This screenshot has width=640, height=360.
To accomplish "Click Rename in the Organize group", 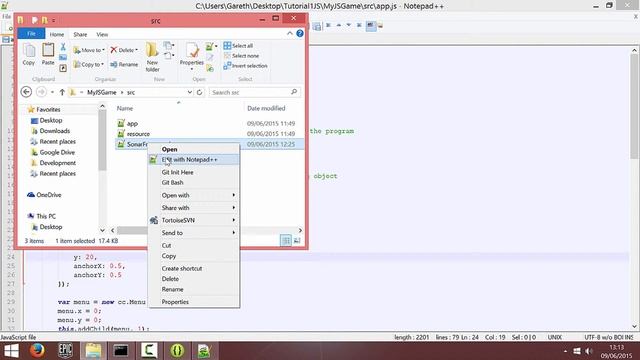I will 124,64.
